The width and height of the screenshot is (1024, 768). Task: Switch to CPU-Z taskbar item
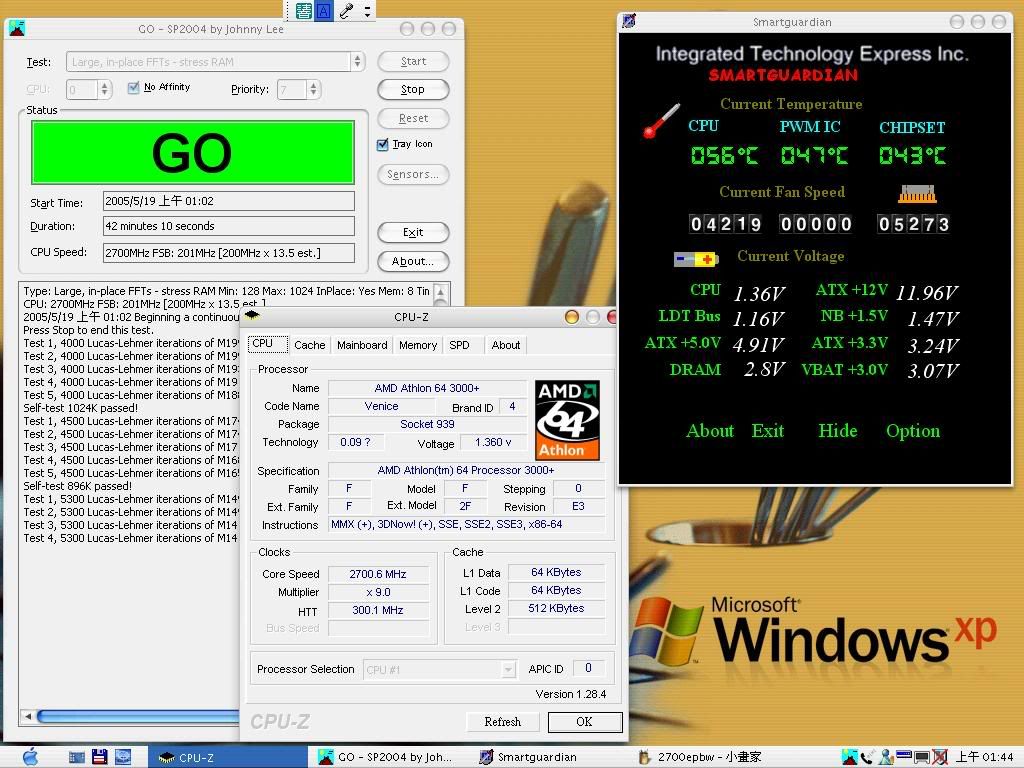[225, 757]
